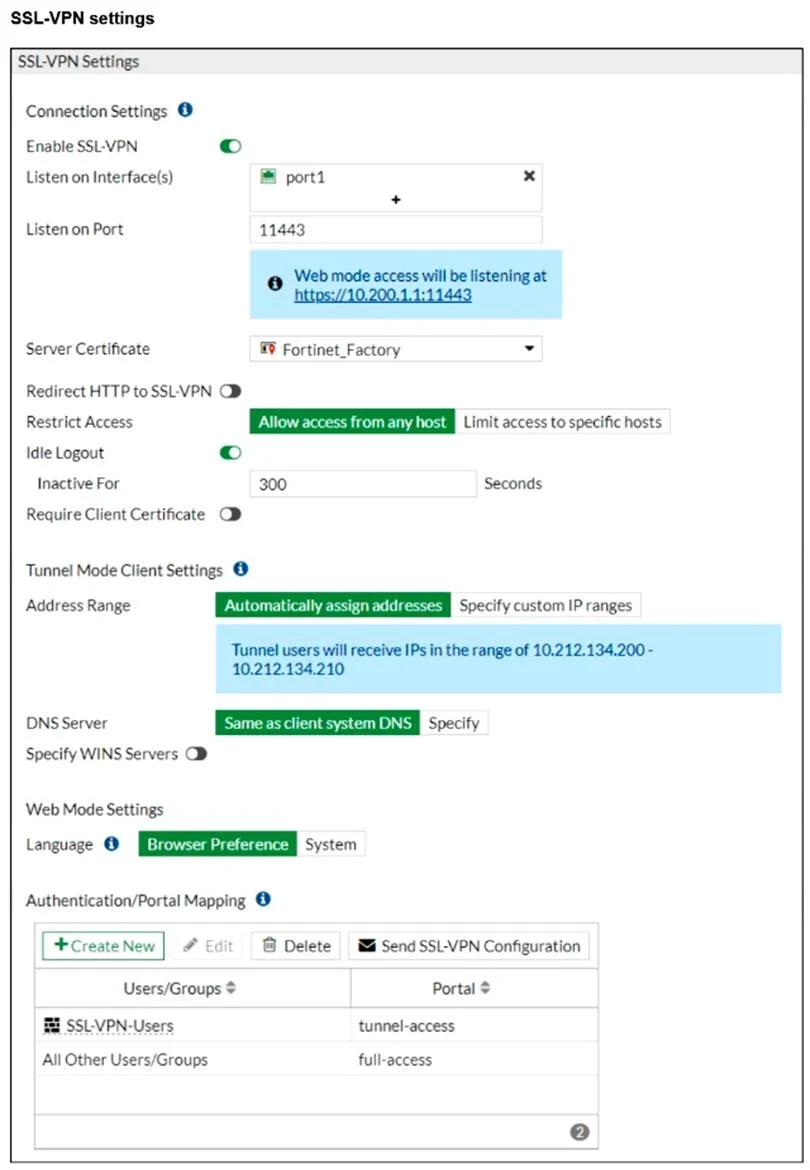Turn on Require Client Certificate
This screenshot has width=810, height=1170.
point(230,514)
